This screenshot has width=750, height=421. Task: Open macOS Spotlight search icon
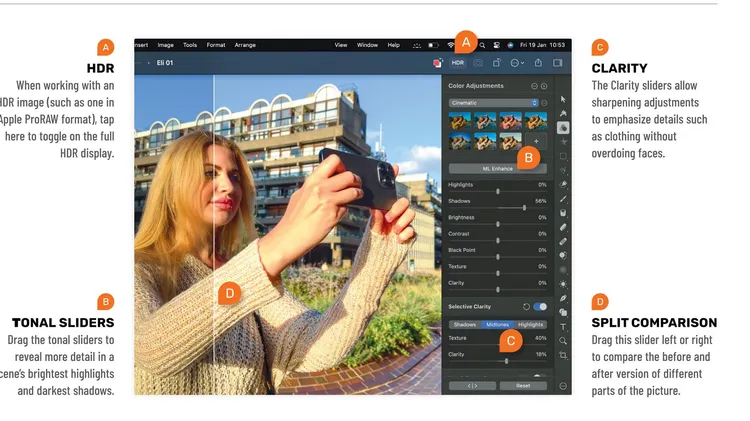coord(482,45)
